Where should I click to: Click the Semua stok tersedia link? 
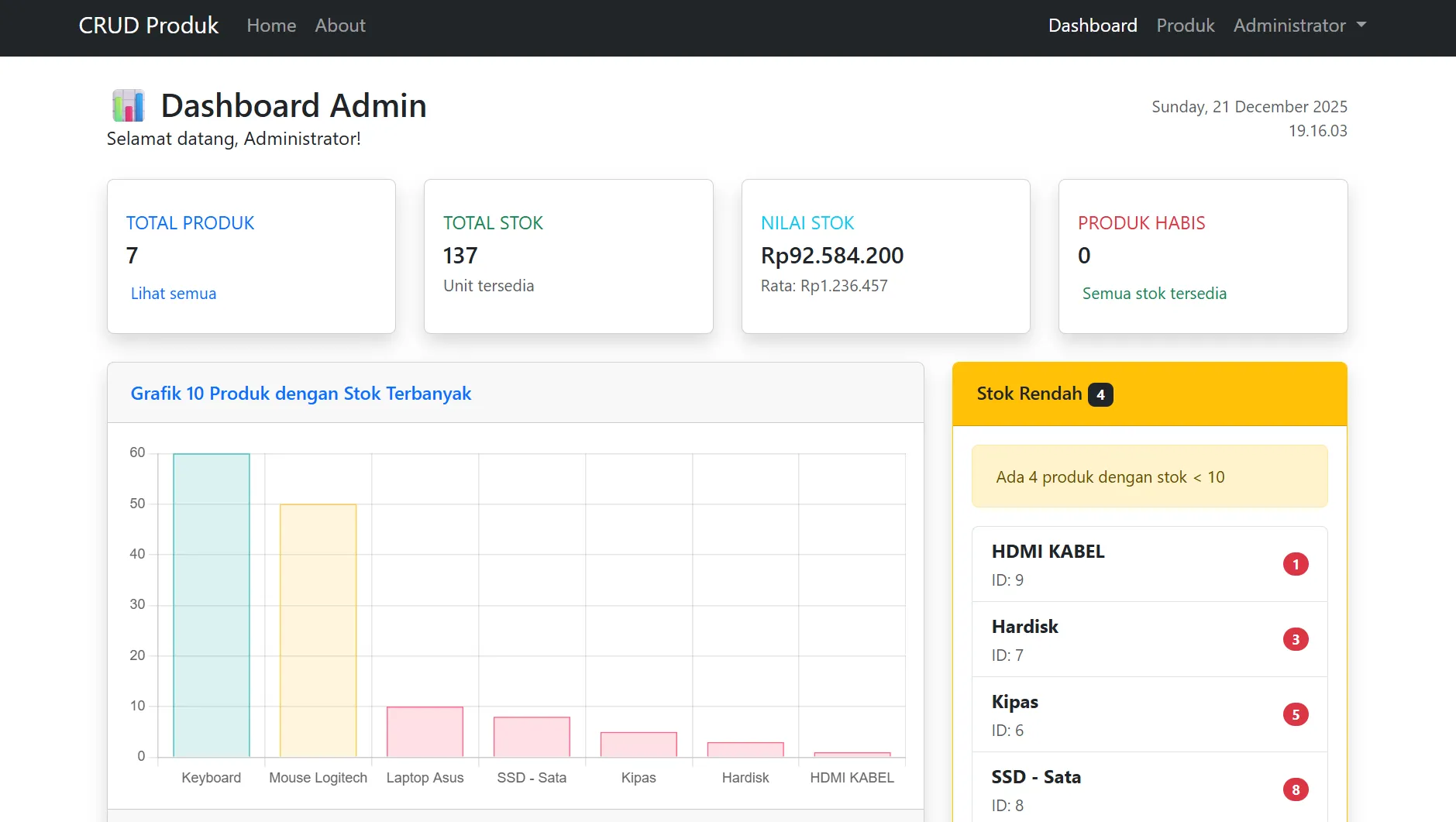(x=1154, y=294)
